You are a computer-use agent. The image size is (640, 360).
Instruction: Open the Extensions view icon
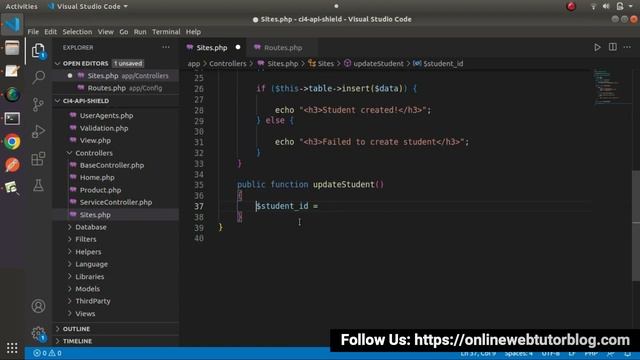pyautogui.click(x=38, y=159)
